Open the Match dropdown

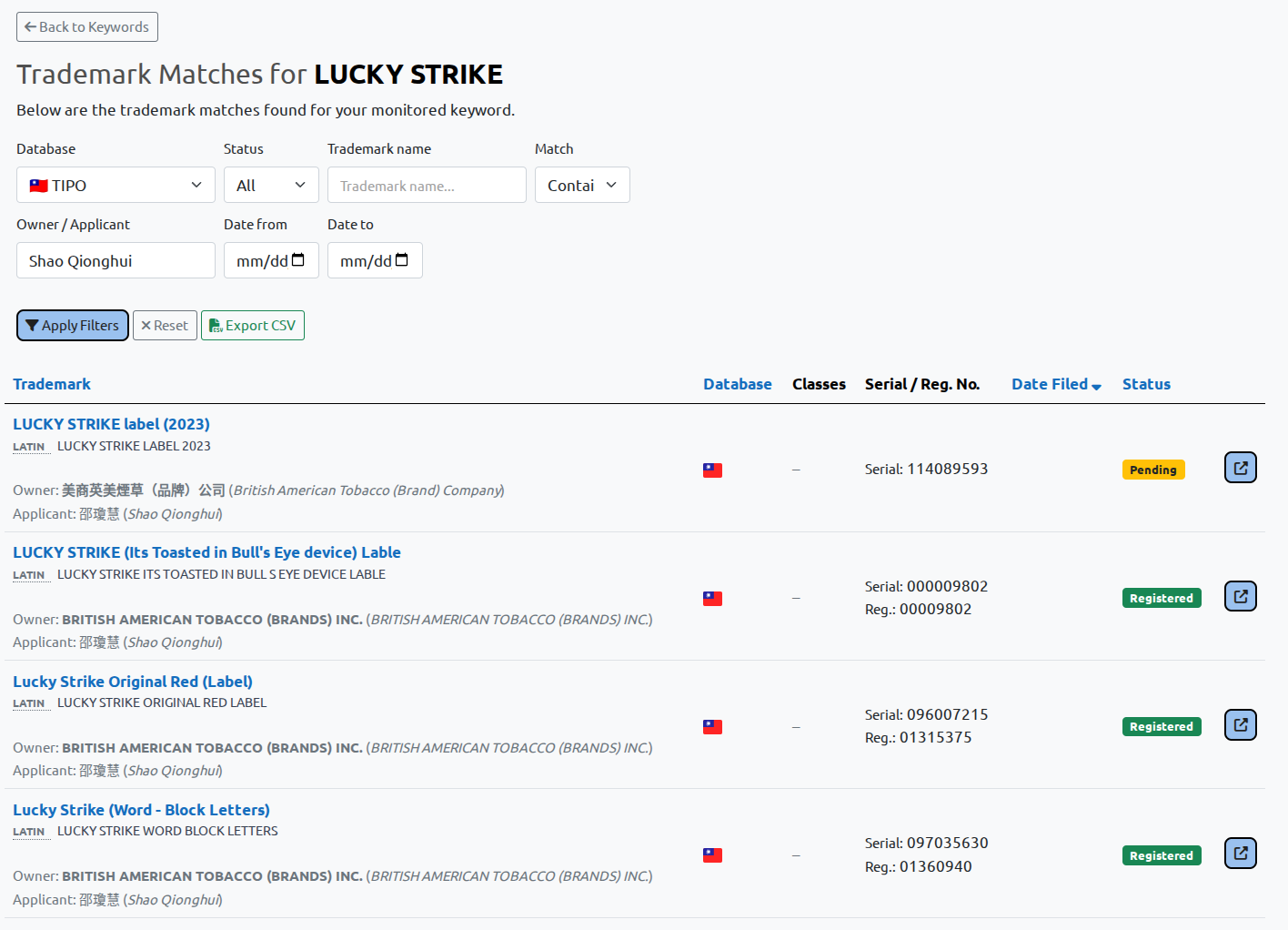point(582,185)
